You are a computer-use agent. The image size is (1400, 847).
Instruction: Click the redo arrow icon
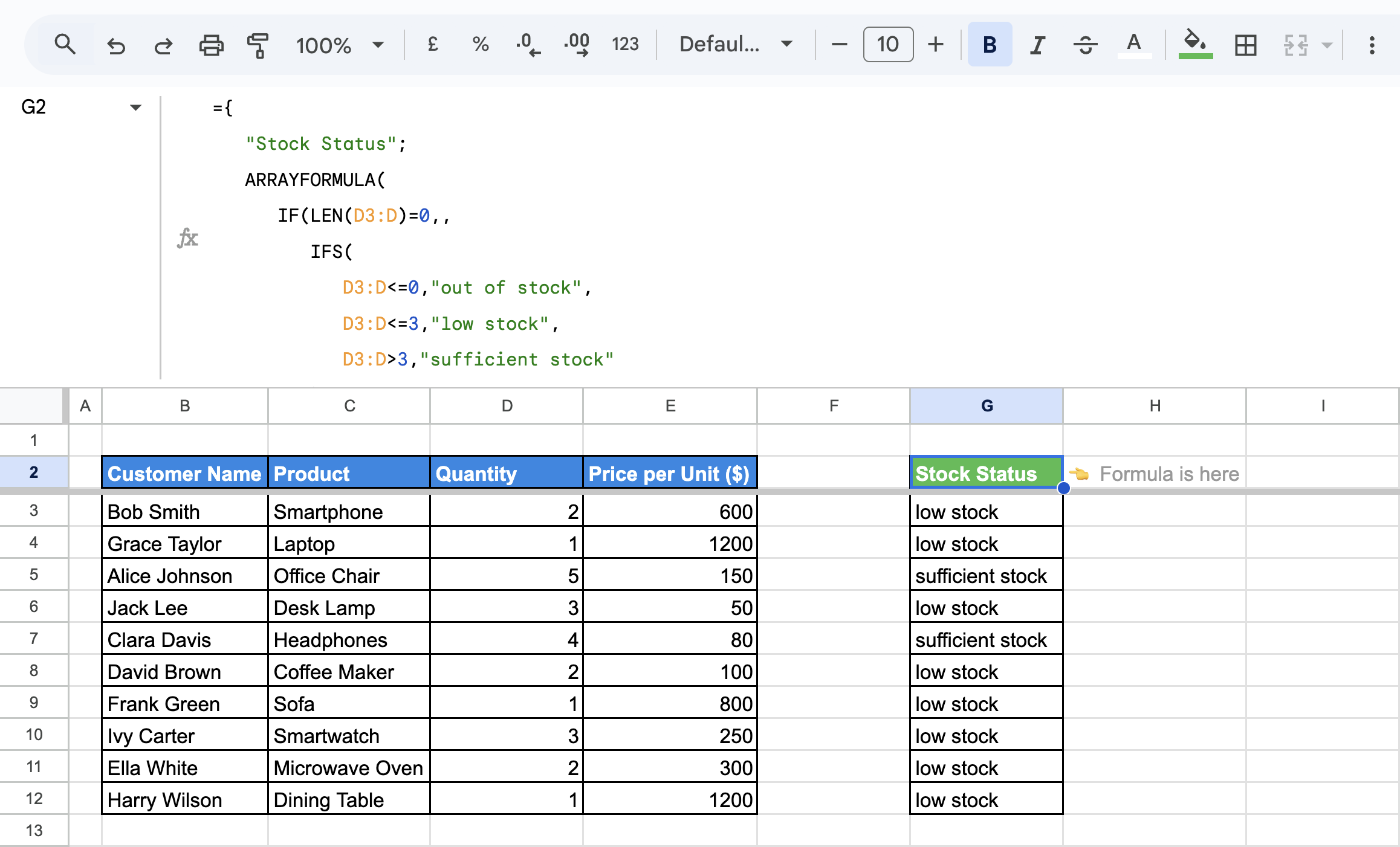[163, 45]
